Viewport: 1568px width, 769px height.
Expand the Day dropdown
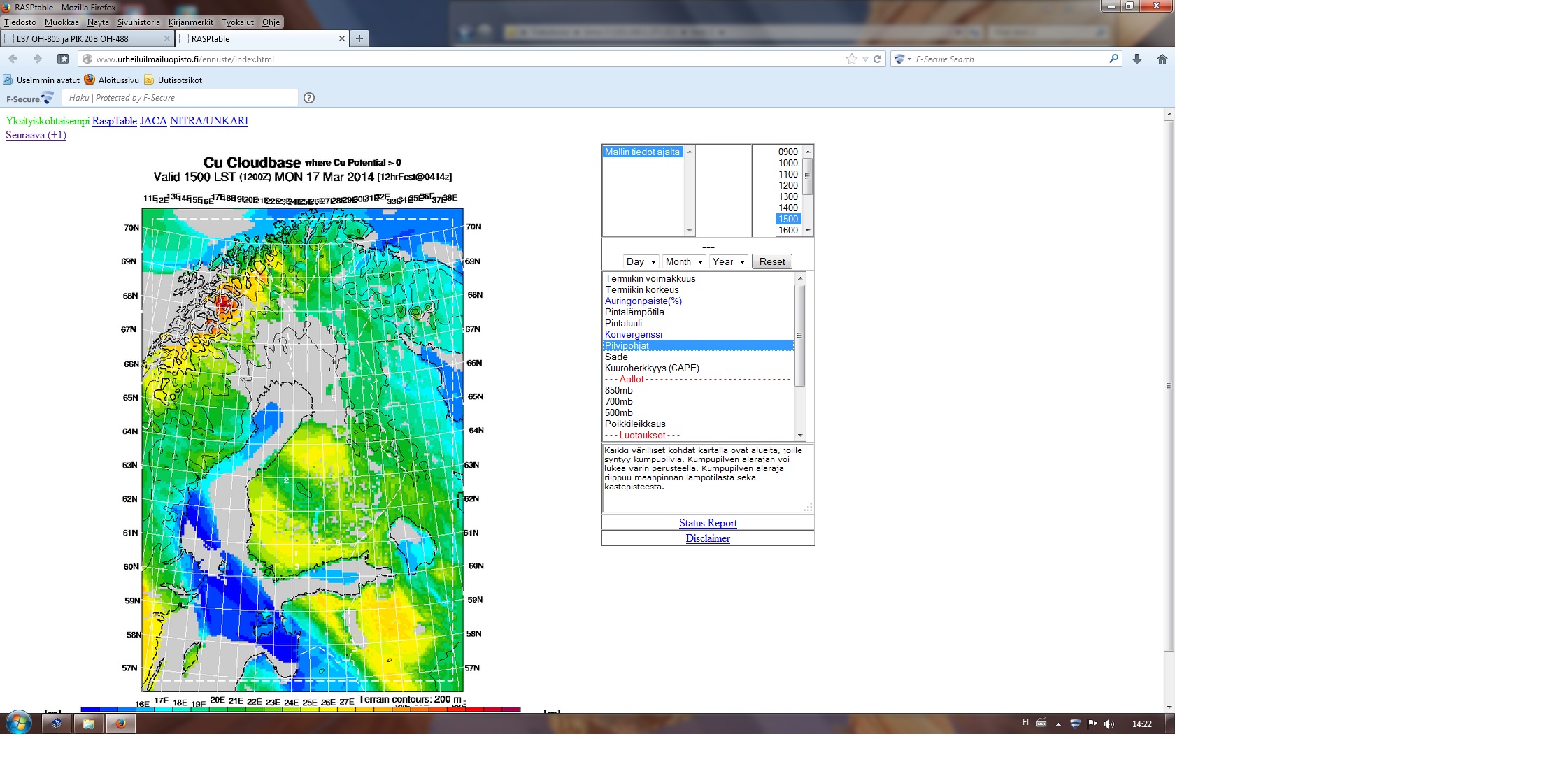pyautogui.click(x=641, y=261)
